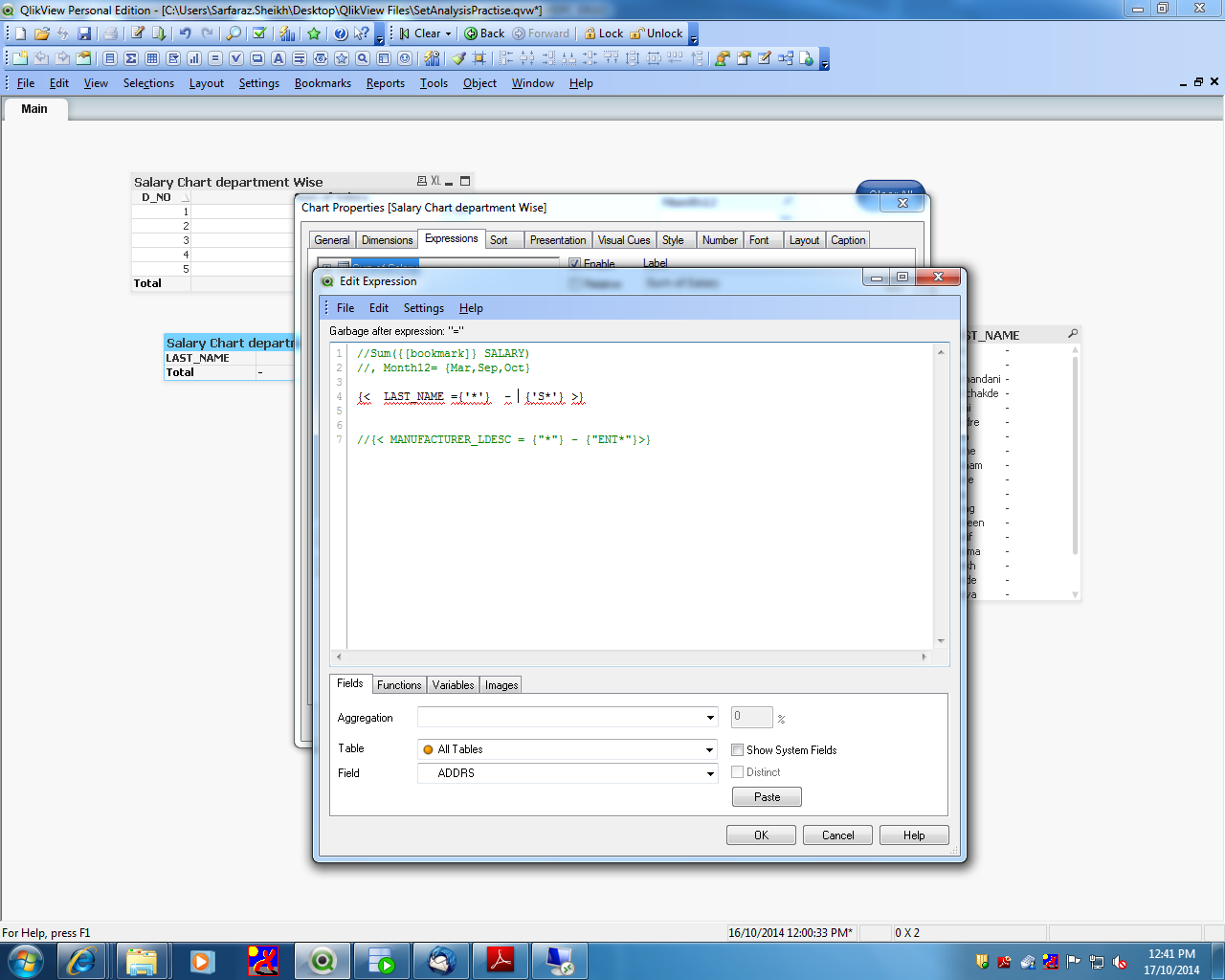
Task: Expand design toolbar overflow options arrow
Action: pyautogui.click(x=825, y=59)
